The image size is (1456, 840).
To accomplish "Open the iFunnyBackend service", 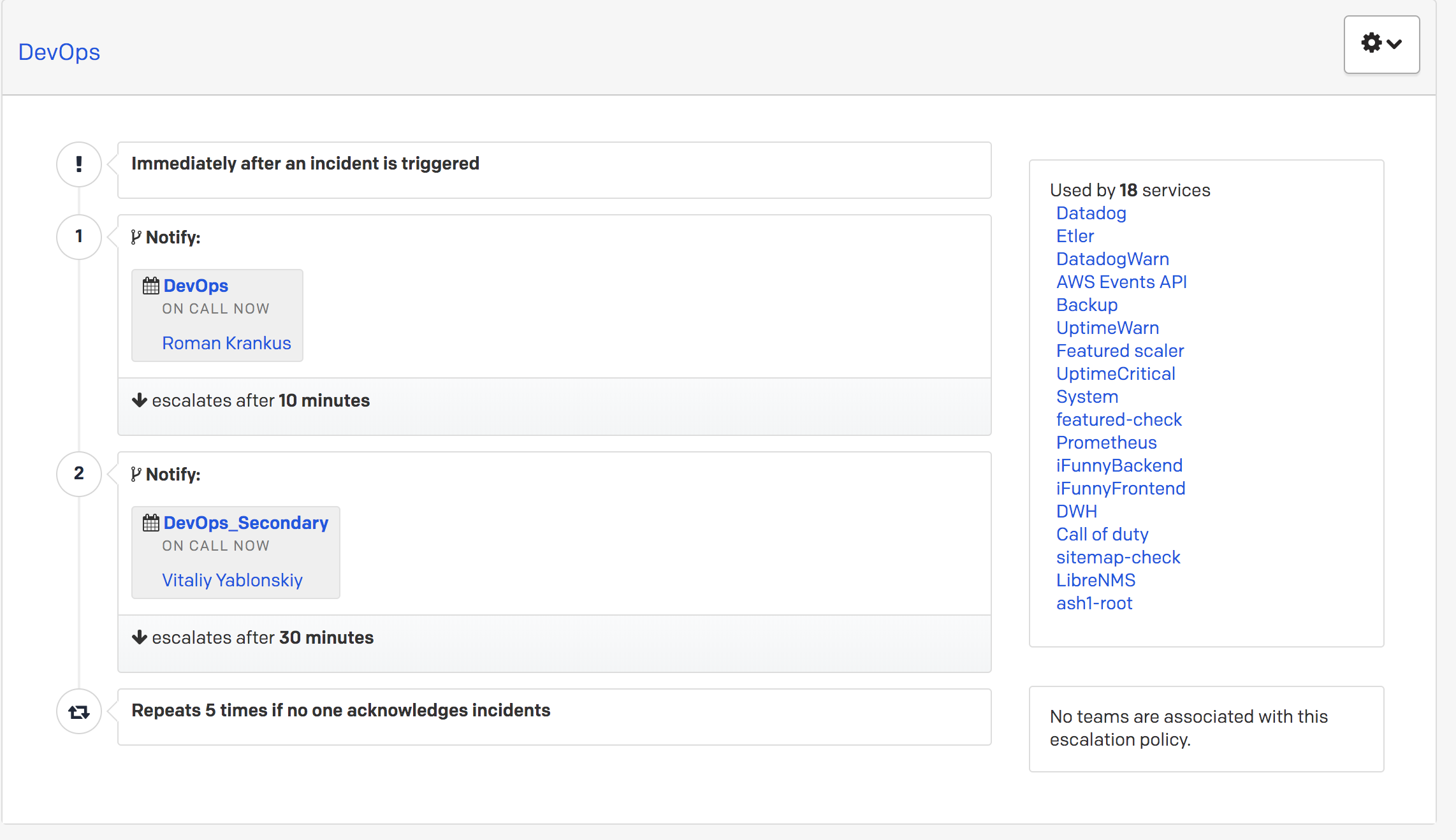I will (x=1119, y=466).
